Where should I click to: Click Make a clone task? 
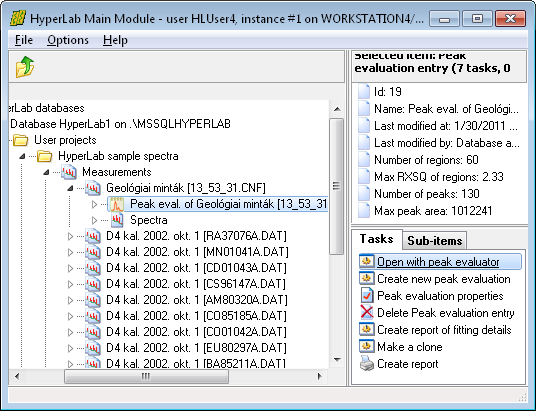[x=410, y=347]
